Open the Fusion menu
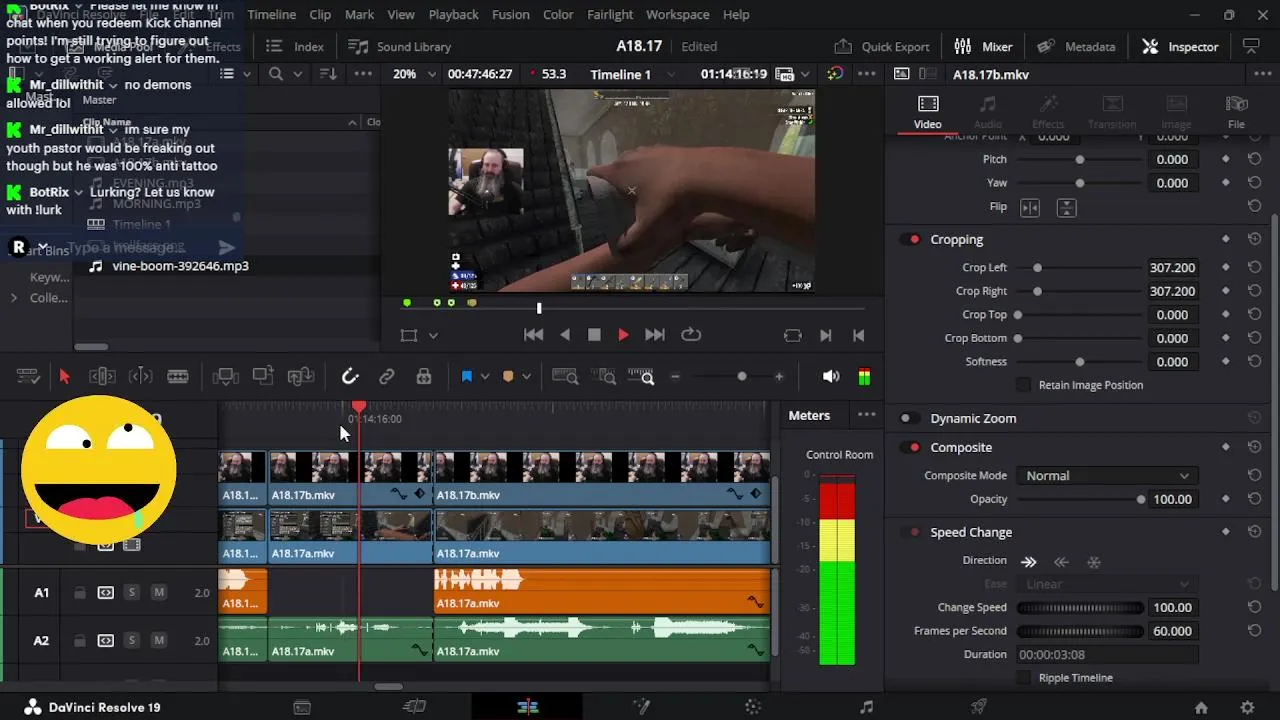The width and height of the screenshot is (1280, 720). (511, 15)
